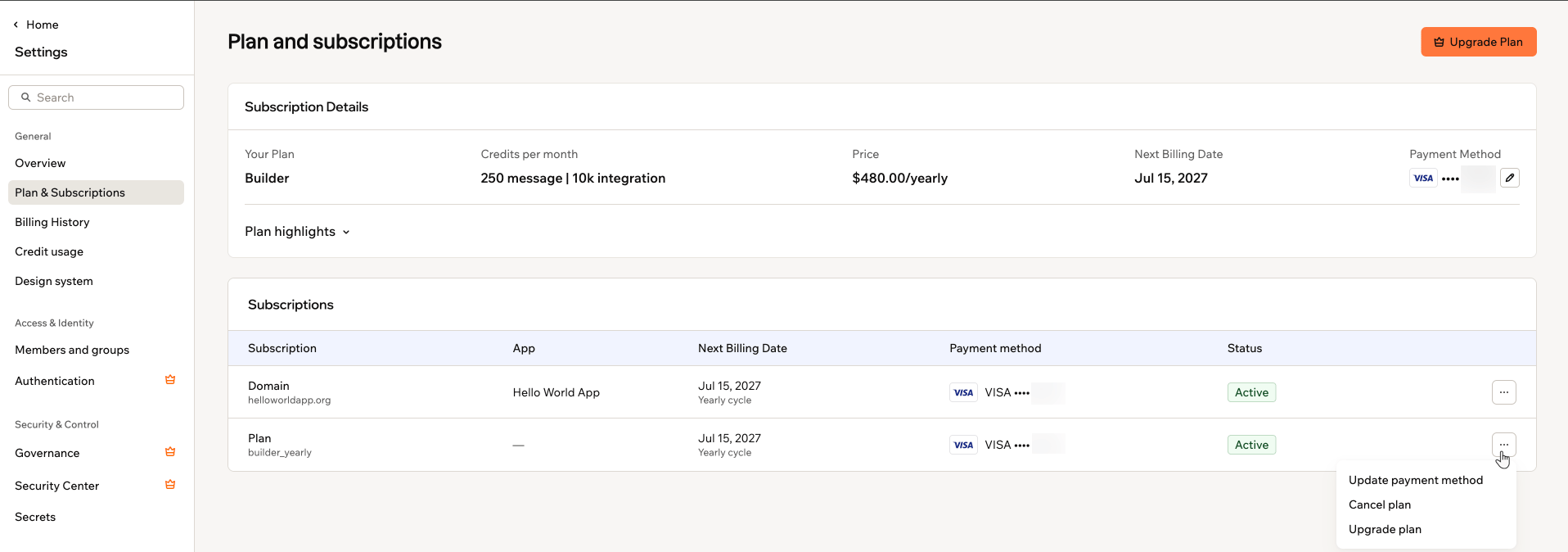Click the Settings title in the sidebar
Image resolution: width=1568 pixels, height=552 pixels.
coord(41,52)
